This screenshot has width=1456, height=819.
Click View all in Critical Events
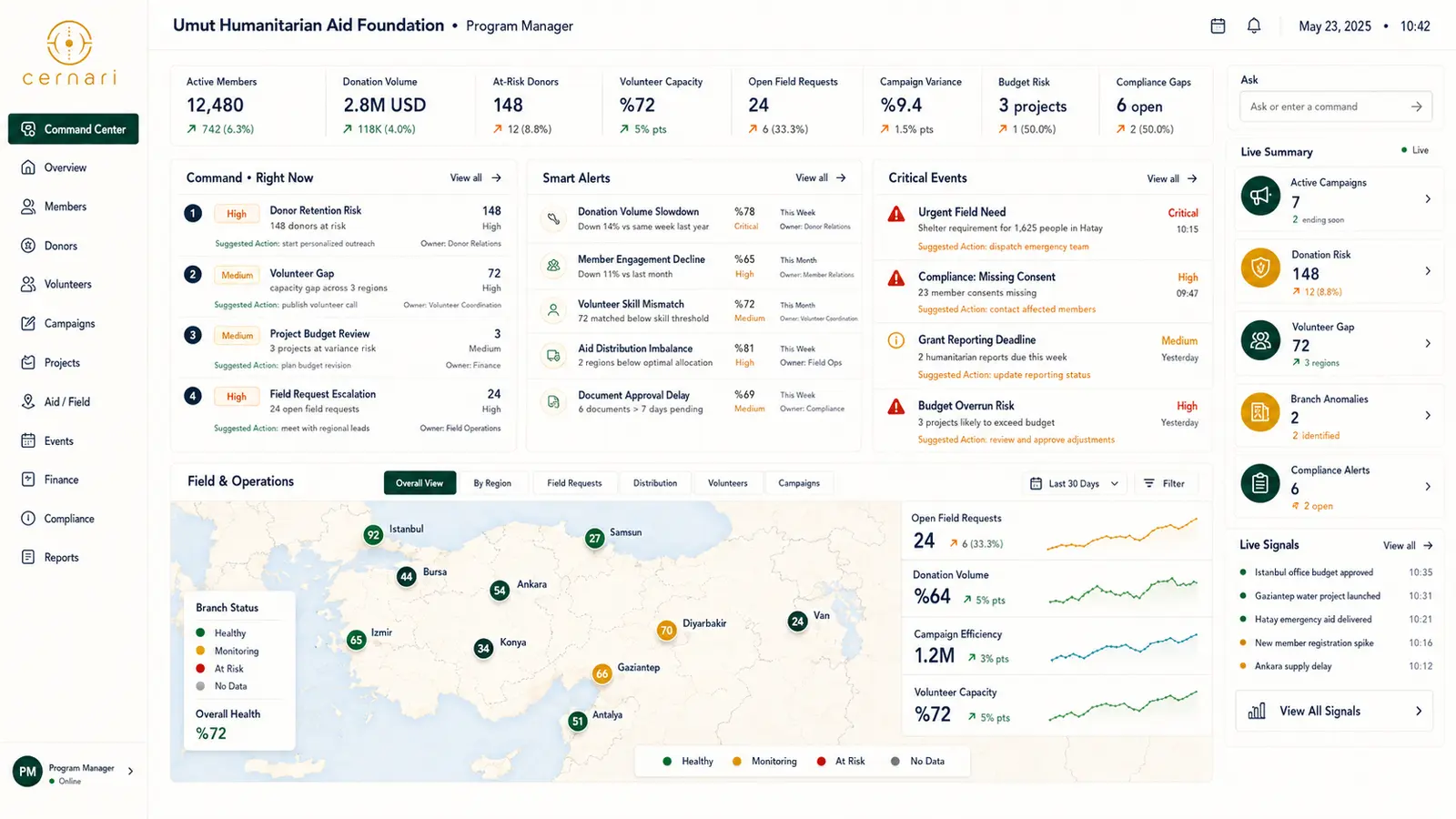pyautogui.click(x=1172, y=178)
